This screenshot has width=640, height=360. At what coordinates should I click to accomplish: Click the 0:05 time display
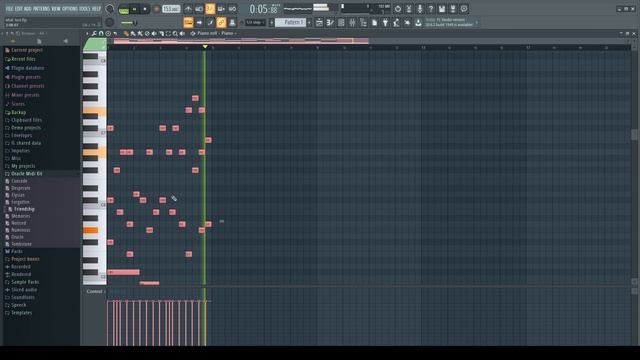point(264,9)
